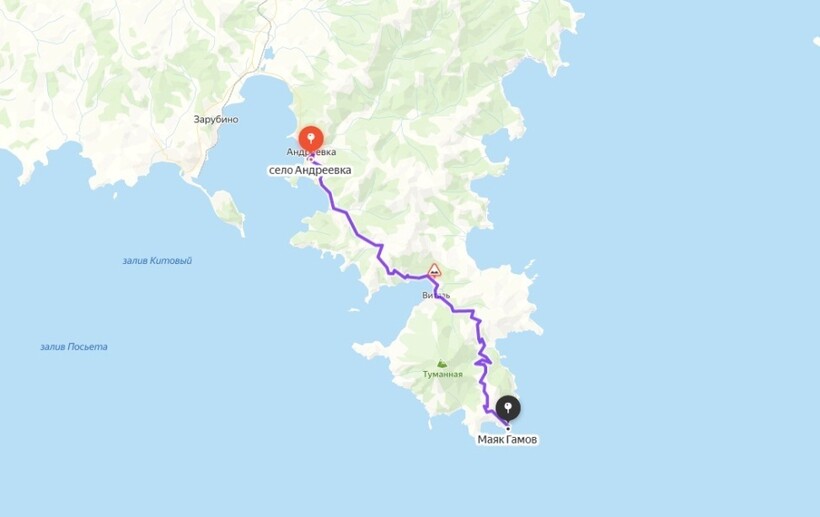Viewport: 820px width, 517px height.
Task: Click the залив Посьета bay label
Action: pyautogui.click(x=74, y=347)
